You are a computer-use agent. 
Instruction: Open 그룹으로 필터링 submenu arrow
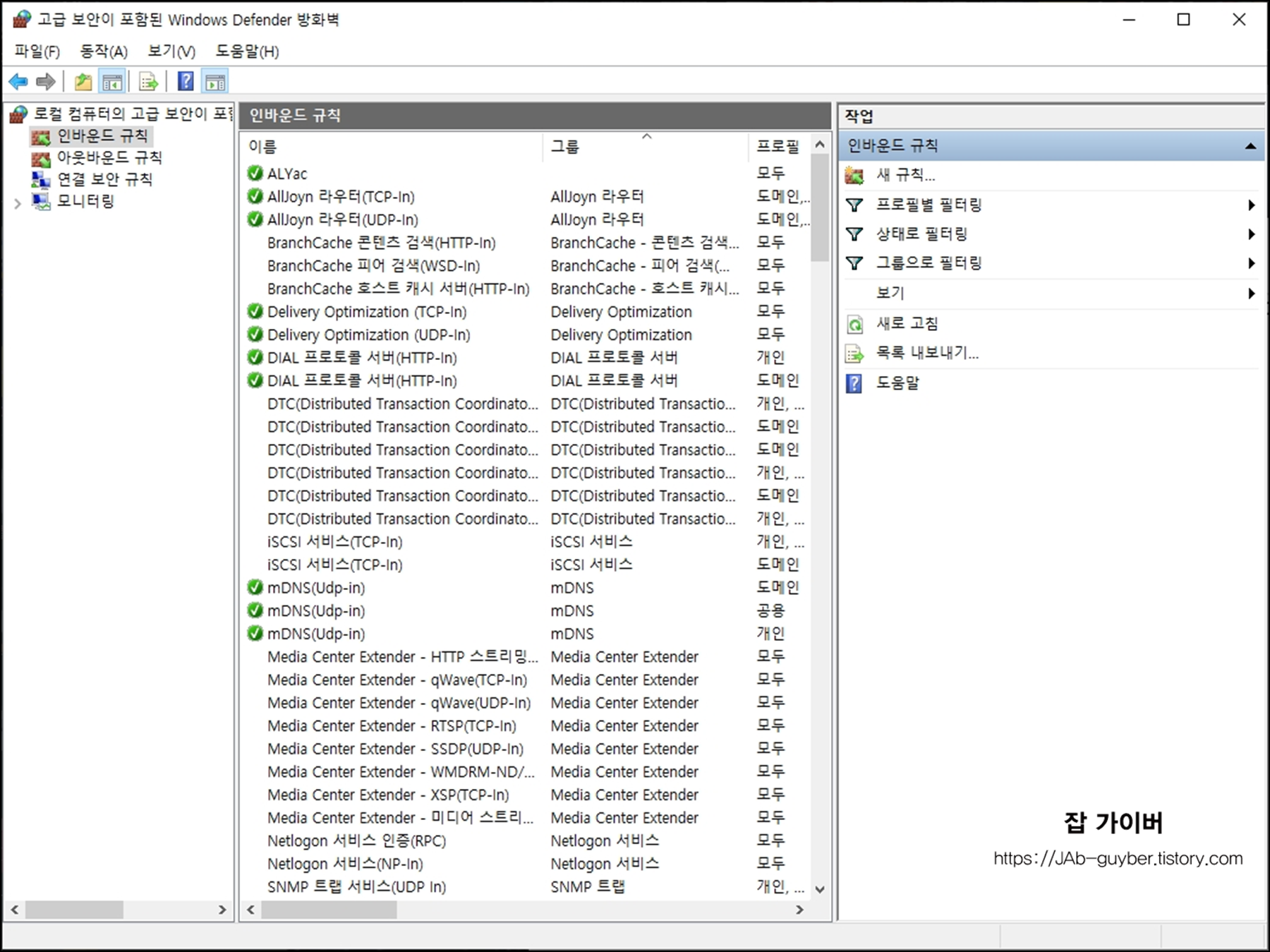(x=1251, y=263)
